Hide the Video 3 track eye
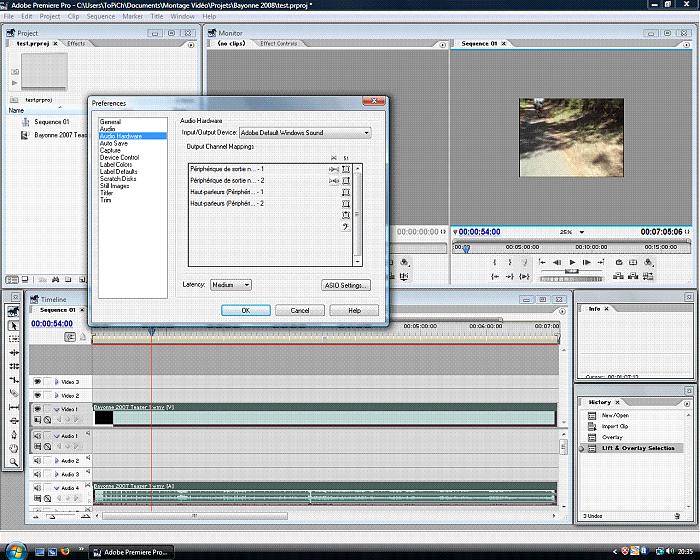 38,382
